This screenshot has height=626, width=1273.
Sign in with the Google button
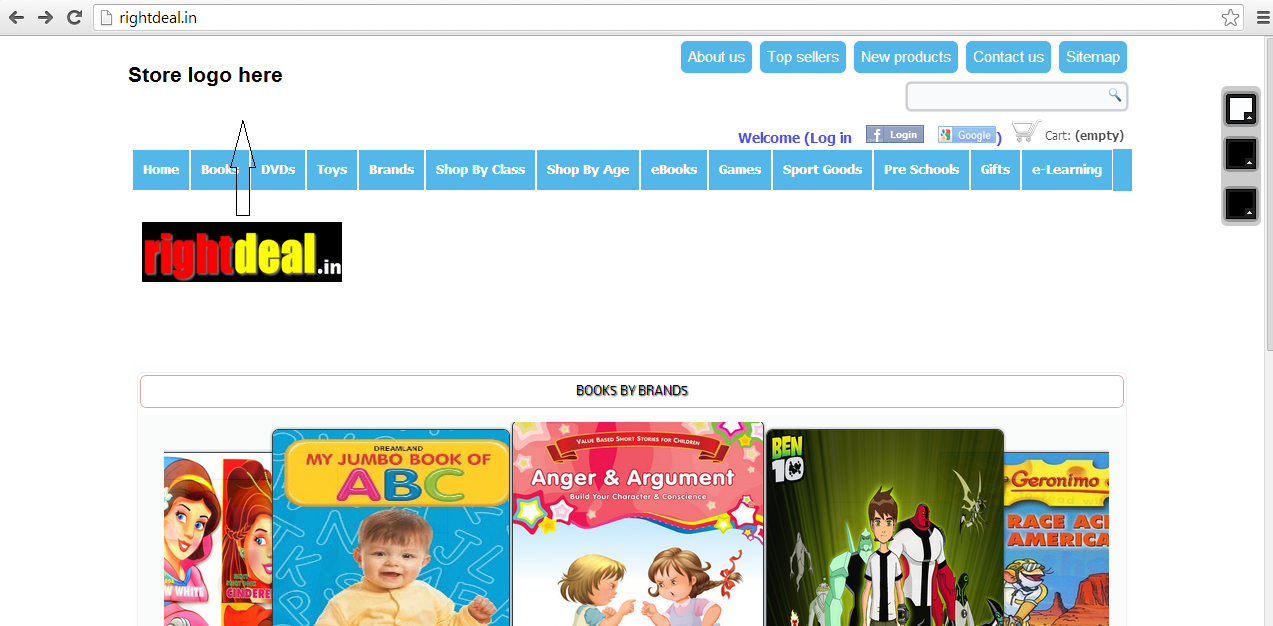(x=966, y=134)
